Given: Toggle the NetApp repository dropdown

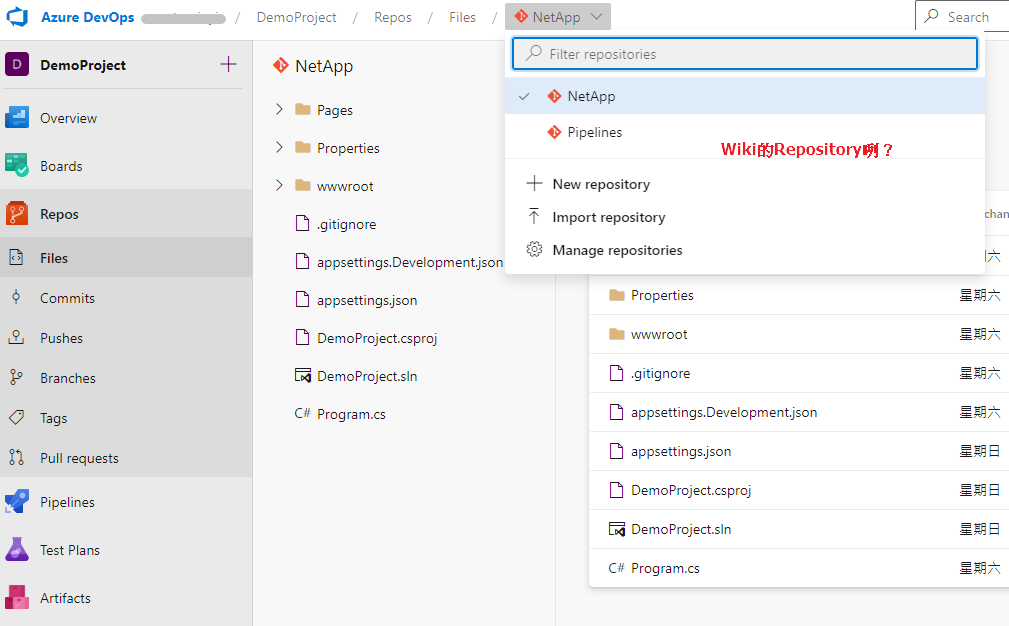Looking at the screenshot, I should click(558, 17).
